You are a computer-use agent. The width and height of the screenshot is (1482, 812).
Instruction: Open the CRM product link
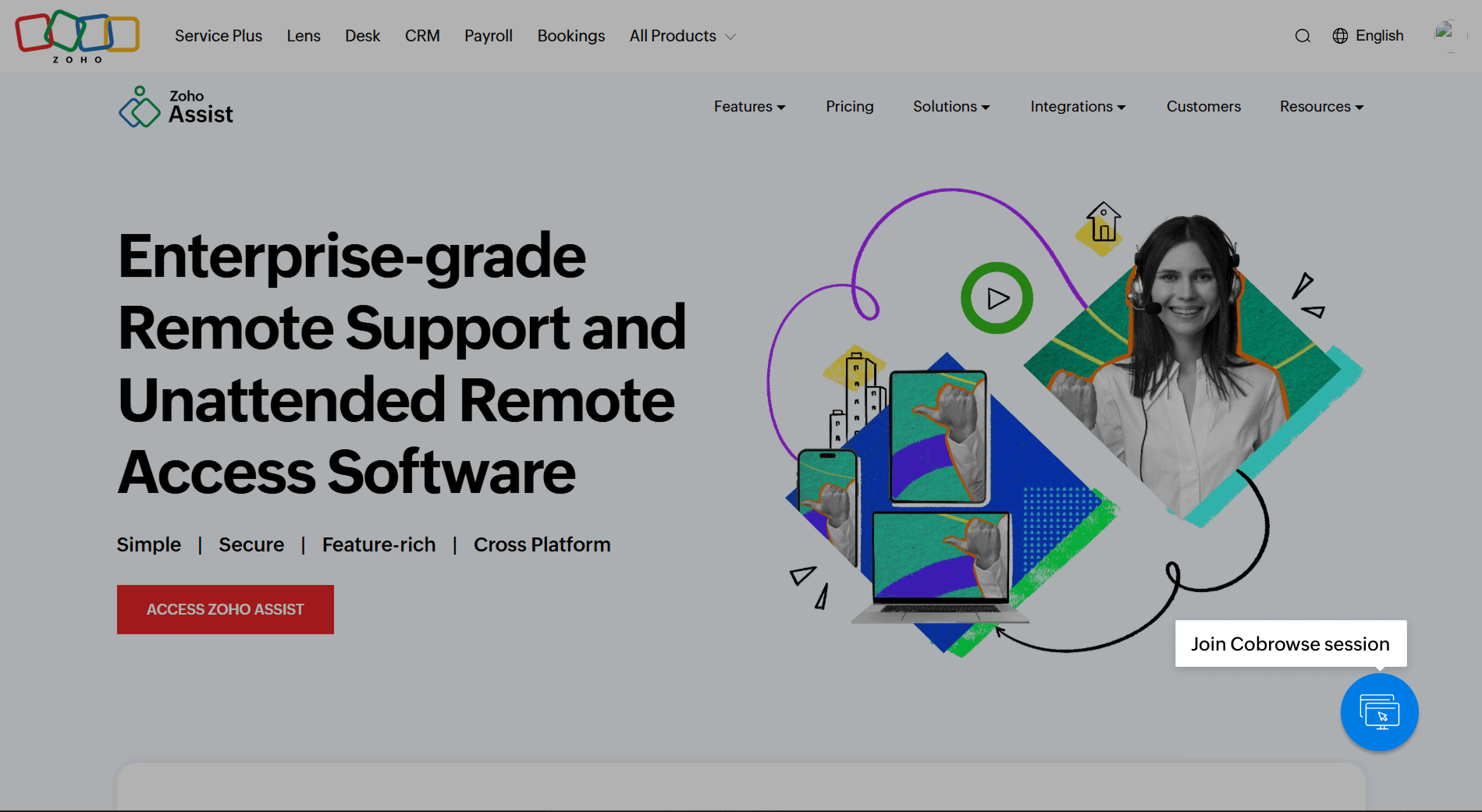422,36
